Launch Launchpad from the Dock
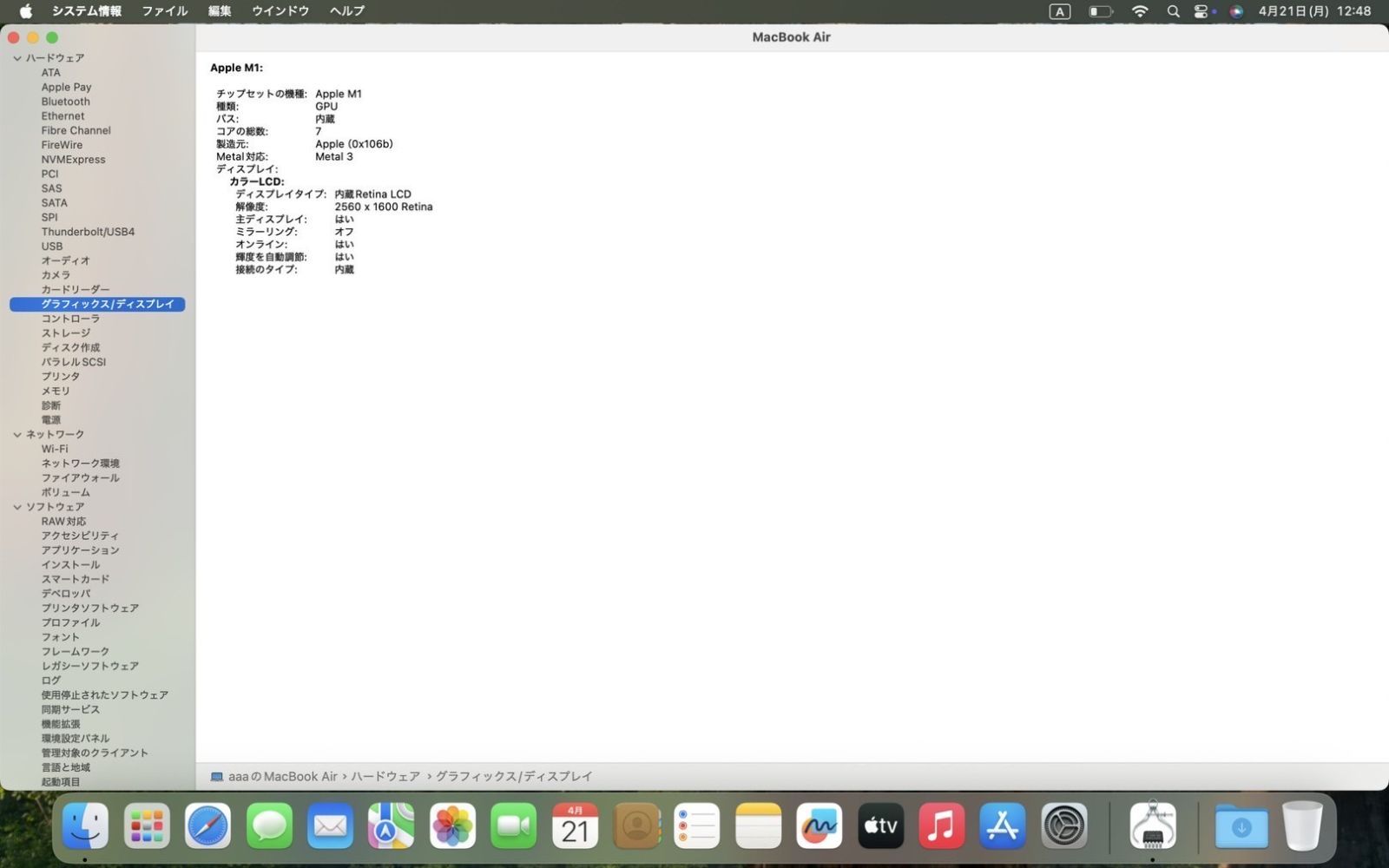 coord(147,825)
